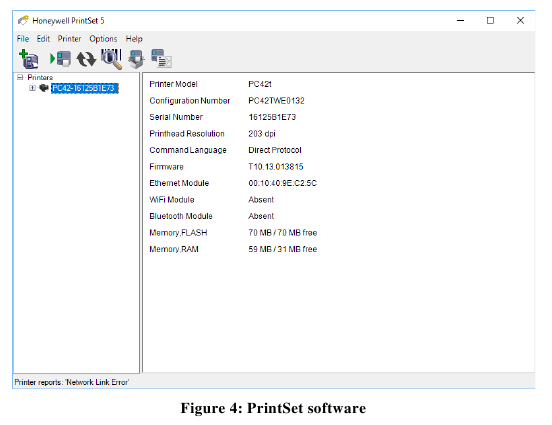This screenshot has height=425, width=552.
Task: Open the Options menu
Action: pos(103,39)
